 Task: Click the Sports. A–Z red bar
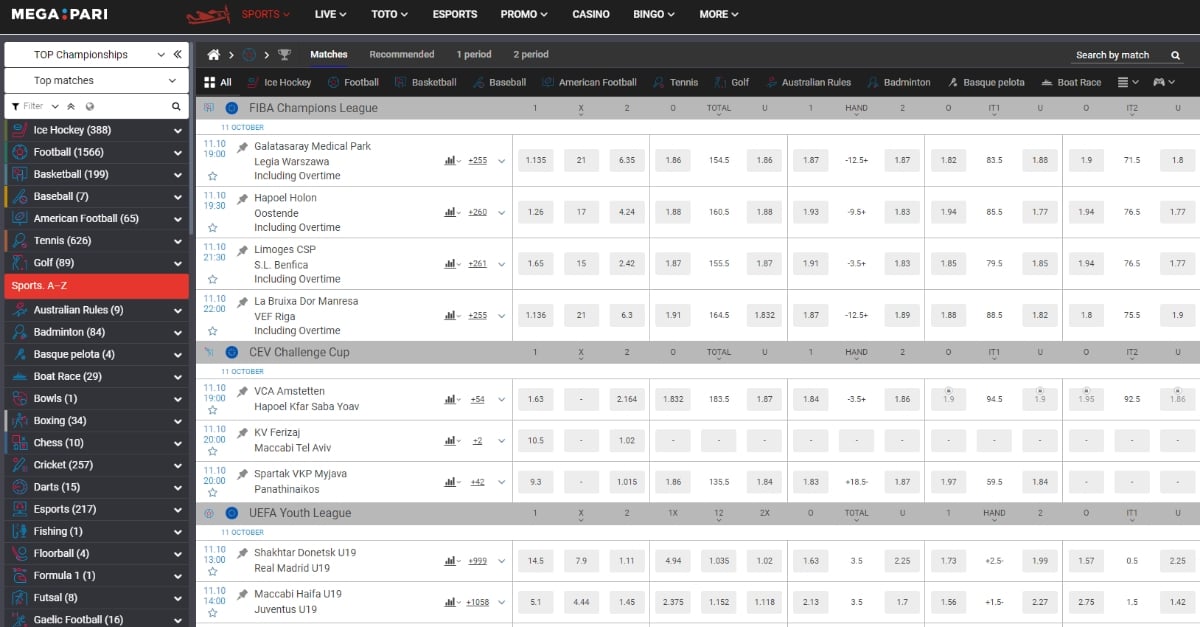(x=96, y=285)
